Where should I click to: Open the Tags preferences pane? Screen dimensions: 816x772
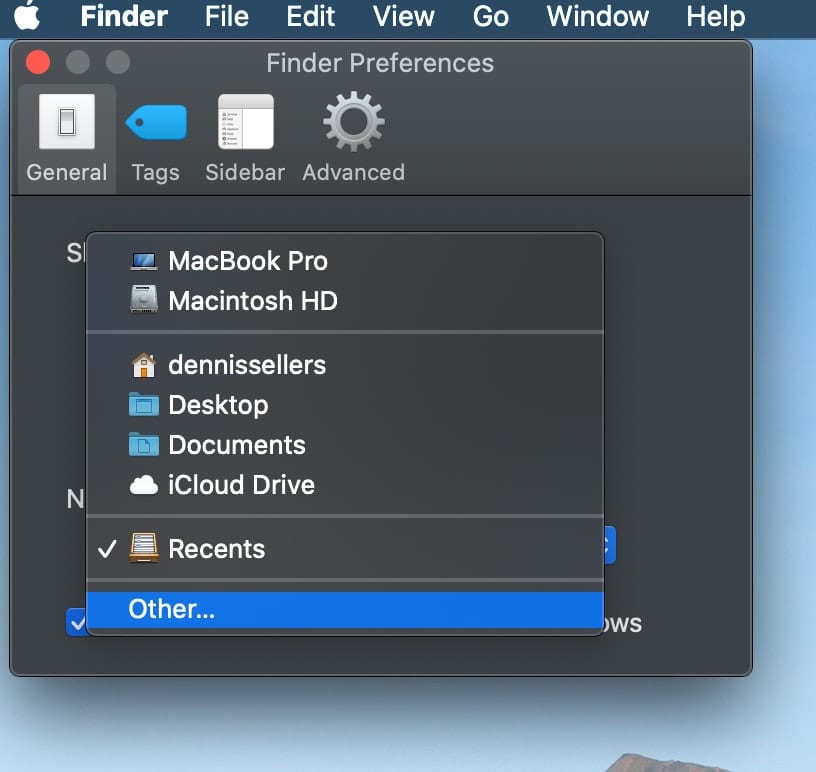tap(155, 124)
